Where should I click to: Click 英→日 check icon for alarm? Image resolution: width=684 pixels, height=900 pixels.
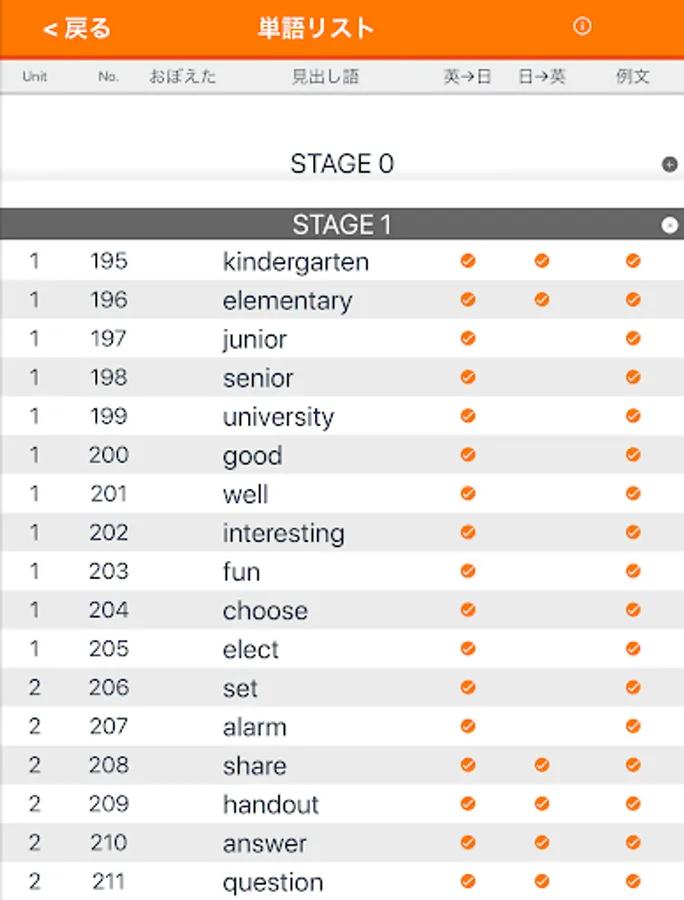coord(468,726)
